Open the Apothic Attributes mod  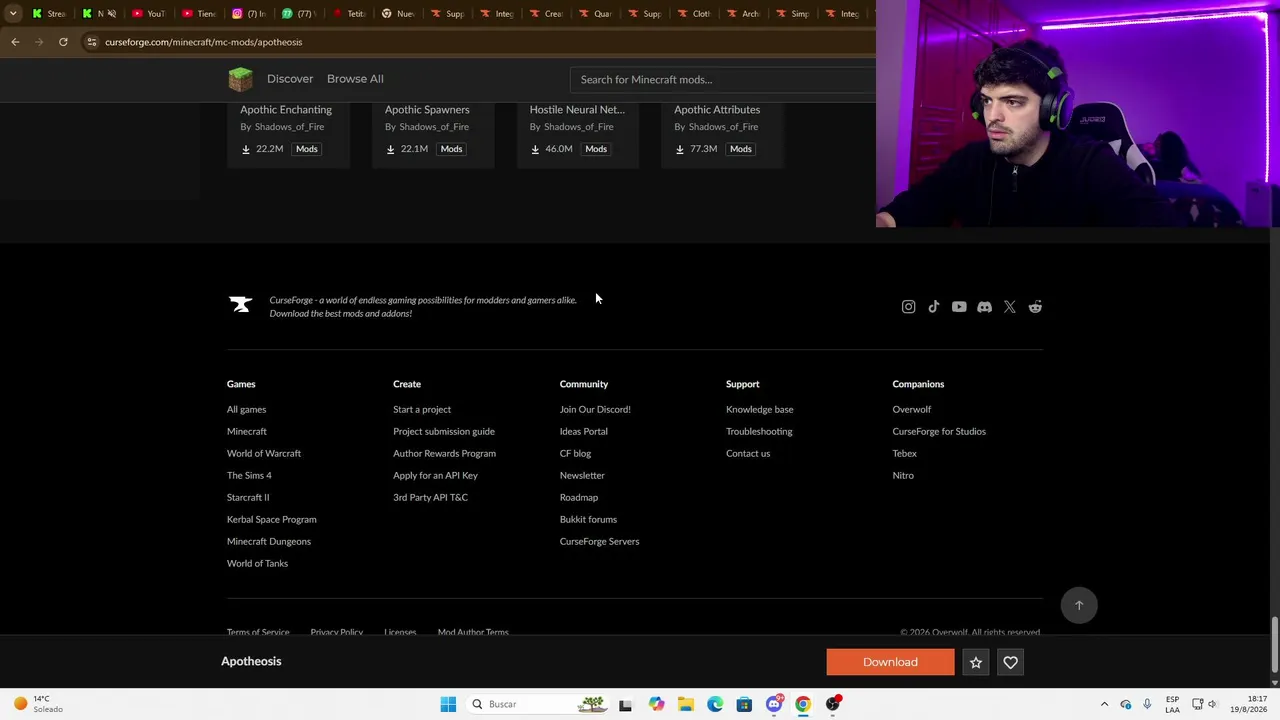click(717, 110)
